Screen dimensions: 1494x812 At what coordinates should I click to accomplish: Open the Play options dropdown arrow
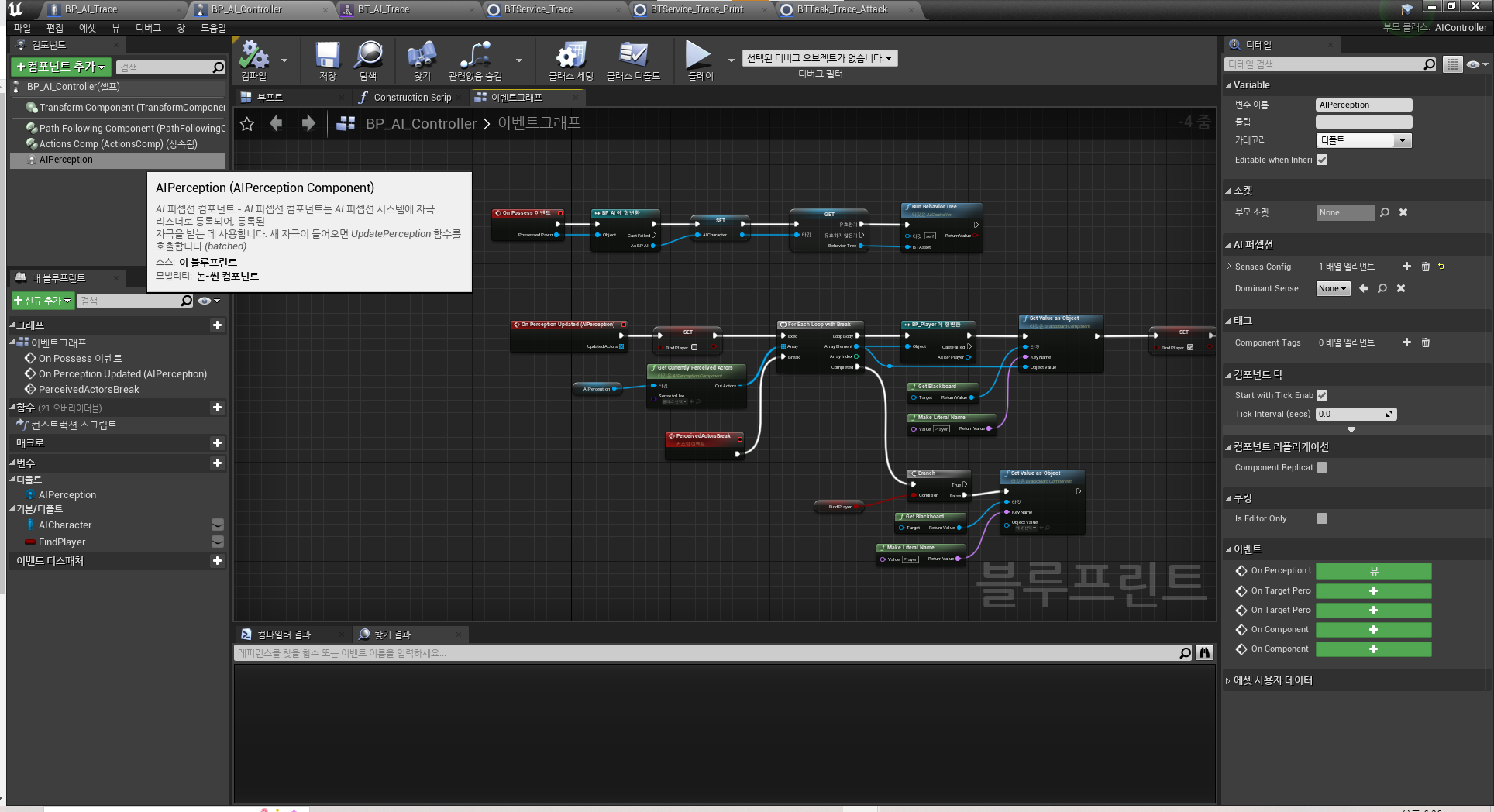[731, 60]
